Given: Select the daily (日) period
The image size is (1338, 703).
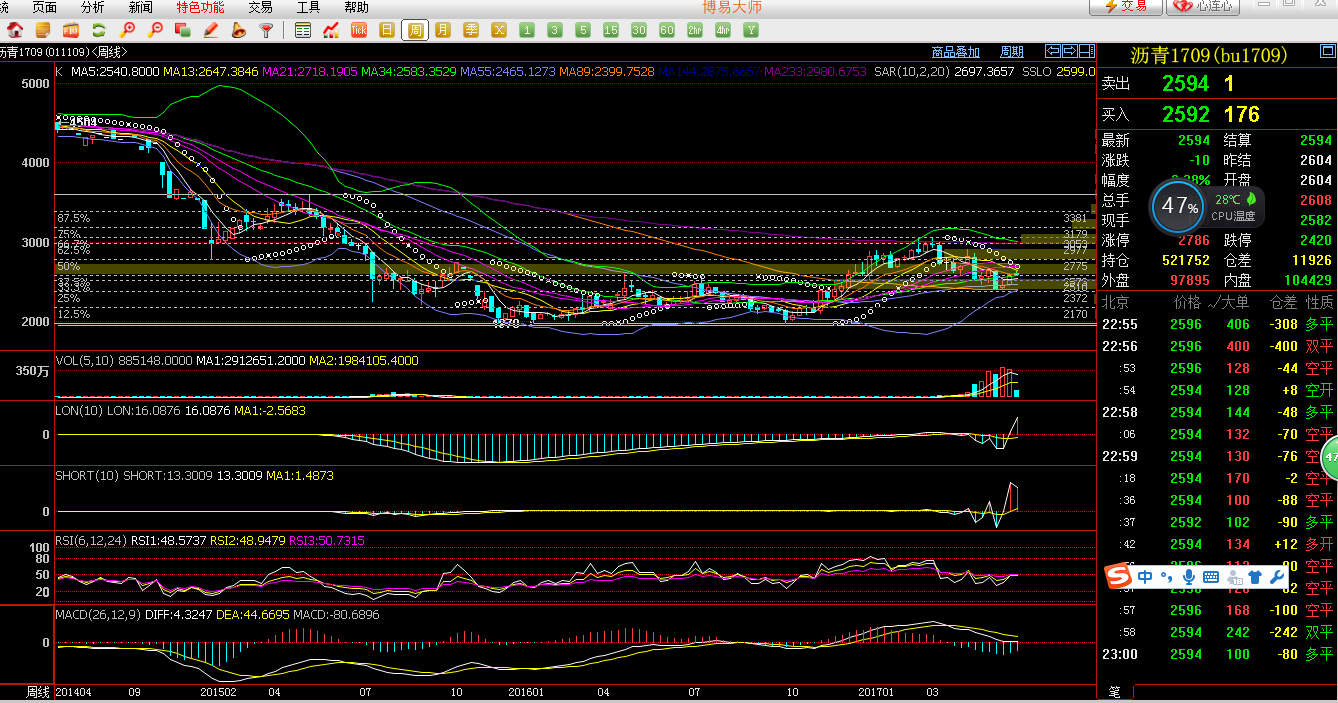Looking at the screenshot, I should pyautogui.click(x=387, y=30).
